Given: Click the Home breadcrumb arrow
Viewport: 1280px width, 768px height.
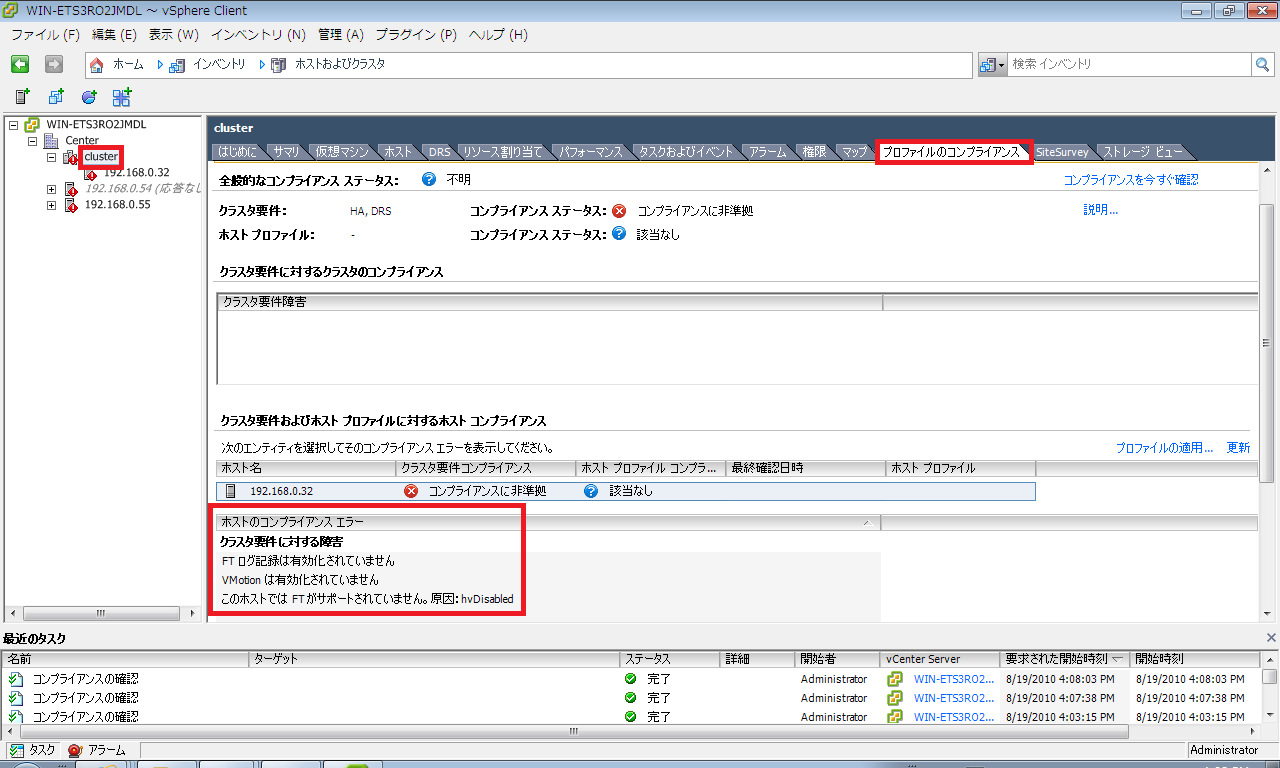Looking at the screenshot, I should click(160, 64).
